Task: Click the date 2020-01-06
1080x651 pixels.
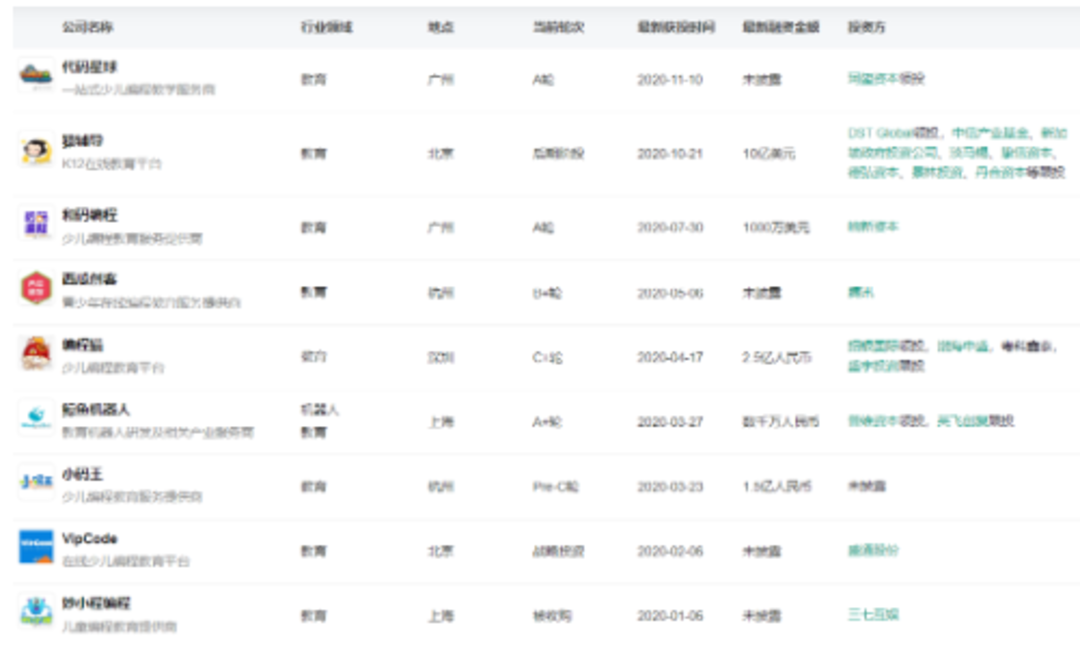Action: point(669,616)
